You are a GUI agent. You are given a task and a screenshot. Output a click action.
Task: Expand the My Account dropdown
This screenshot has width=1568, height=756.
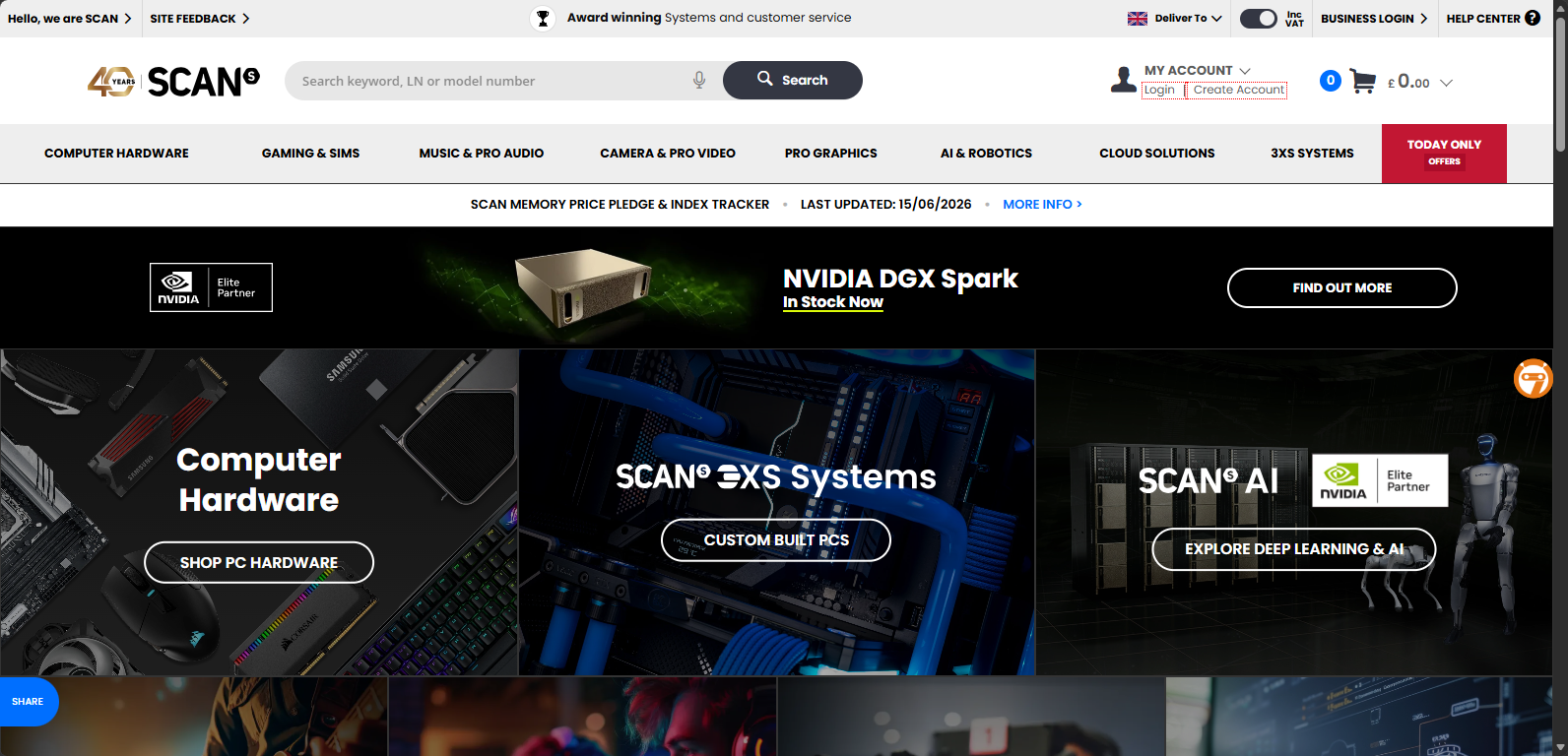(1198, 71)
